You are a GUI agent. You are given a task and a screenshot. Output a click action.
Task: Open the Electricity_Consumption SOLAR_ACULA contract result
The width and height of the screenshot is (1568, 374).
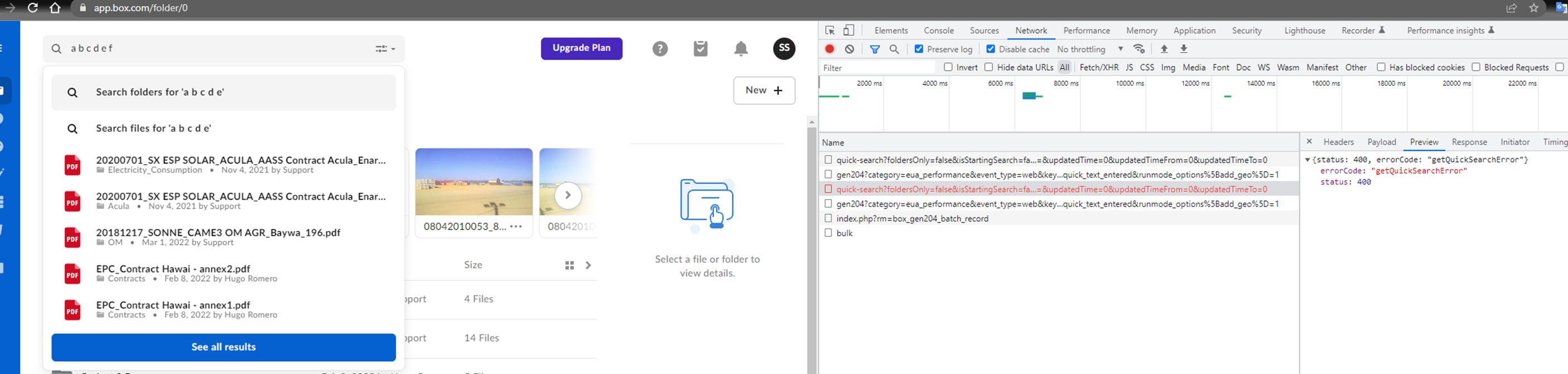[x=223, y=164]
